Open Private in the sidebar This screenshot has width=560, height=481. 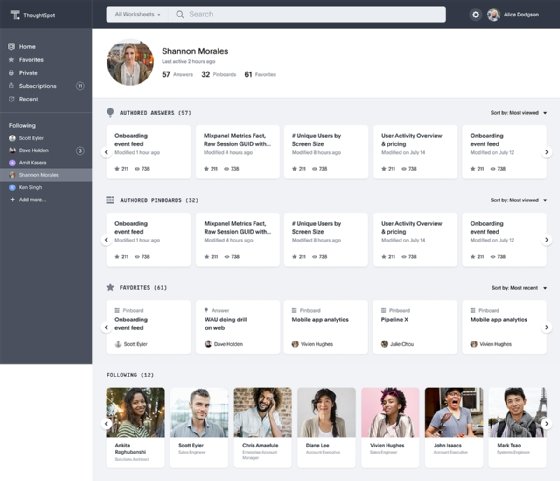click(x=28, y=73)
